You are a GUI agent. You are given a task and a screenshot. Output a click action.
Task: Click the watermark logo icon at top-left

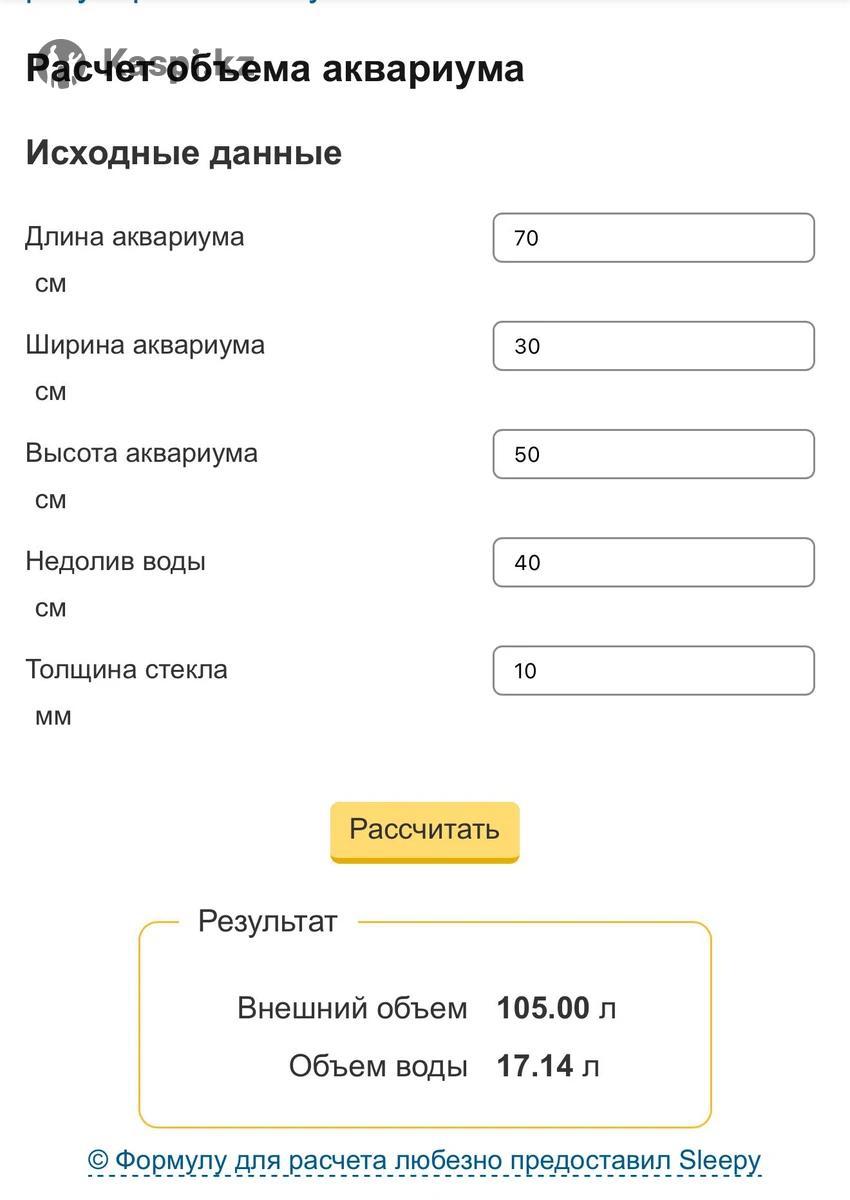(x=62, y=62)
